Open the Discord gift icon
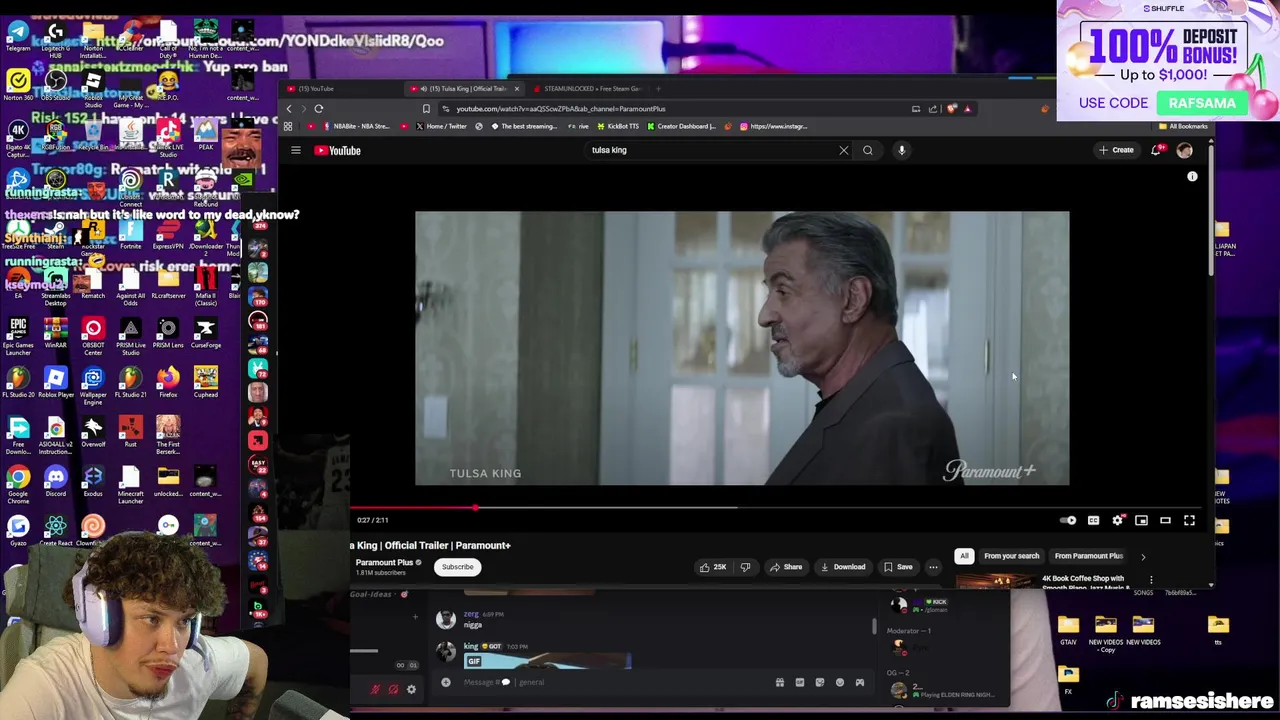This screenshot has height=720, width=1280. pos(780,683)
